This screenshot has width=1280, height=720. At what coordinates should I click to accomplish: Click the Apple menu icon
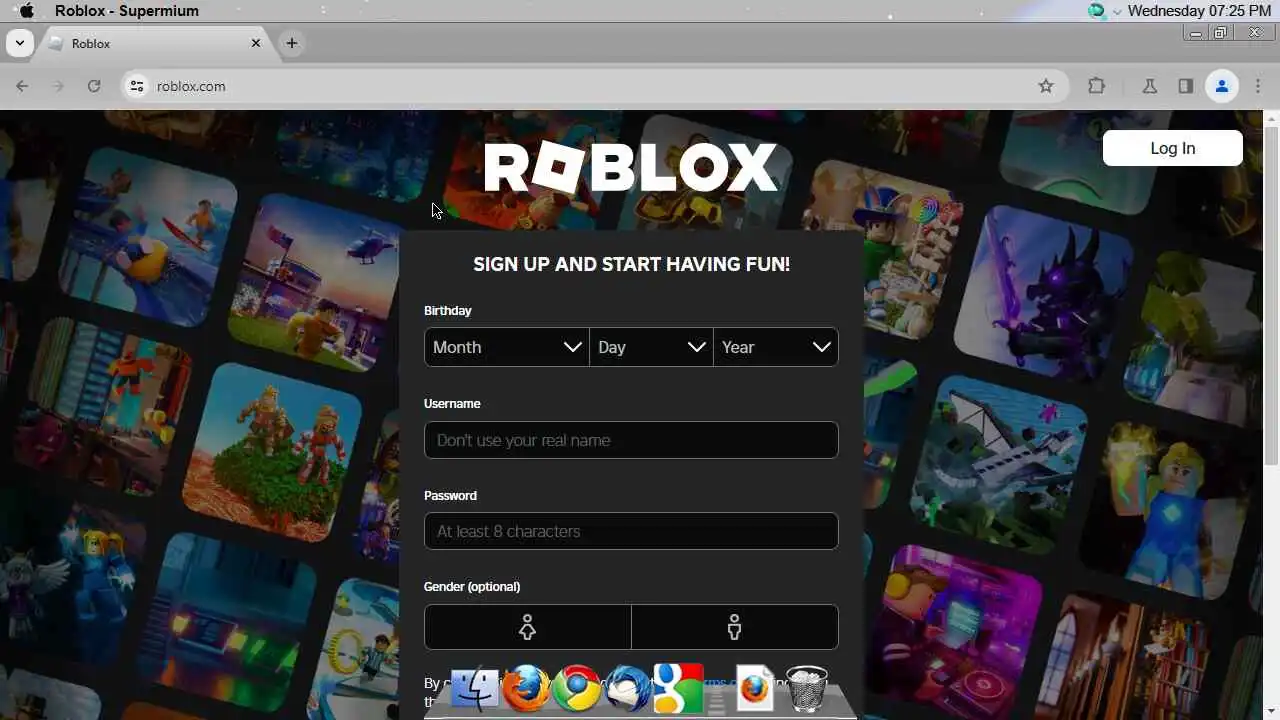[27, 11]
